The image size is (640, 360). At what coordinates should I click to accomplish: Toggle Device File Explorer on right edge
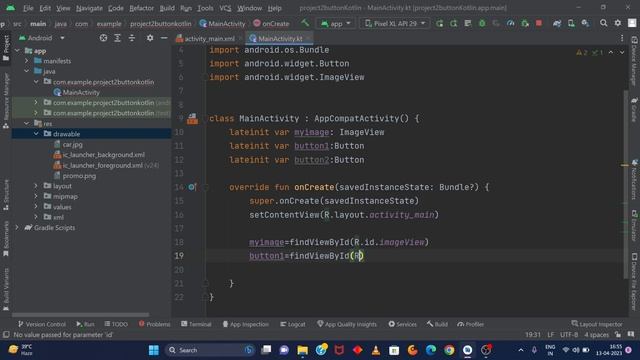coord(634,282)
